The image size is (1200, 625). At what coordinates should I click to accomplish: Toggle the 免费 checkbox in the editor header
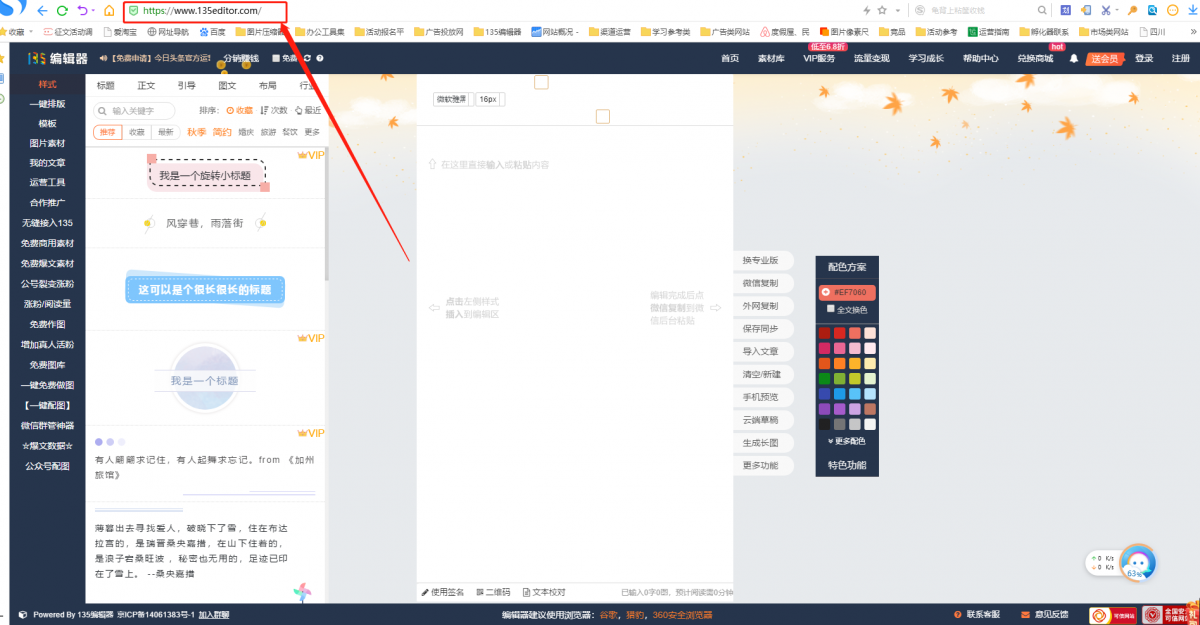276,58
